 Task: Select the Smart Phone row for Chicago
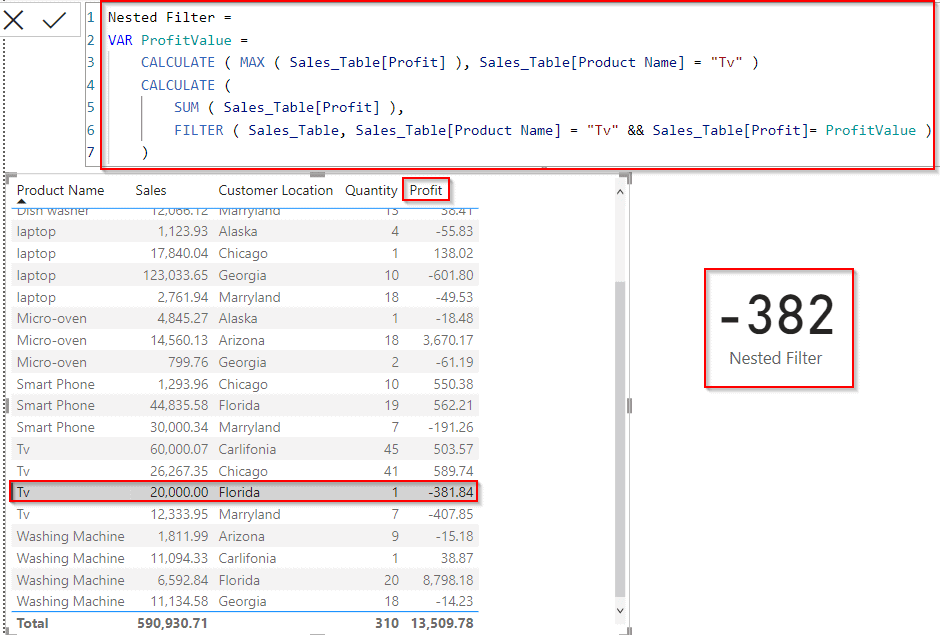coord(245,384)
